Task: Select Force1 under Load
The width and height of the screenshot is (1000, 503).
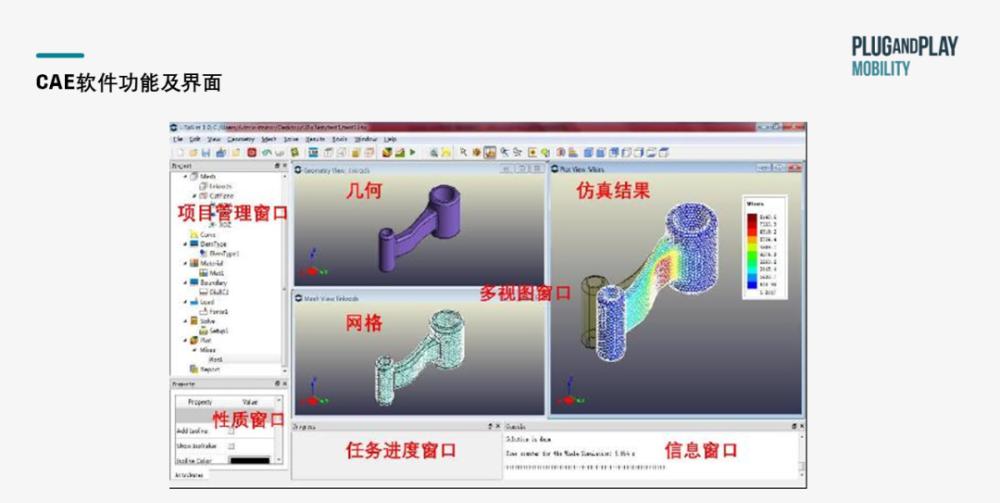Action: point(219,311)
